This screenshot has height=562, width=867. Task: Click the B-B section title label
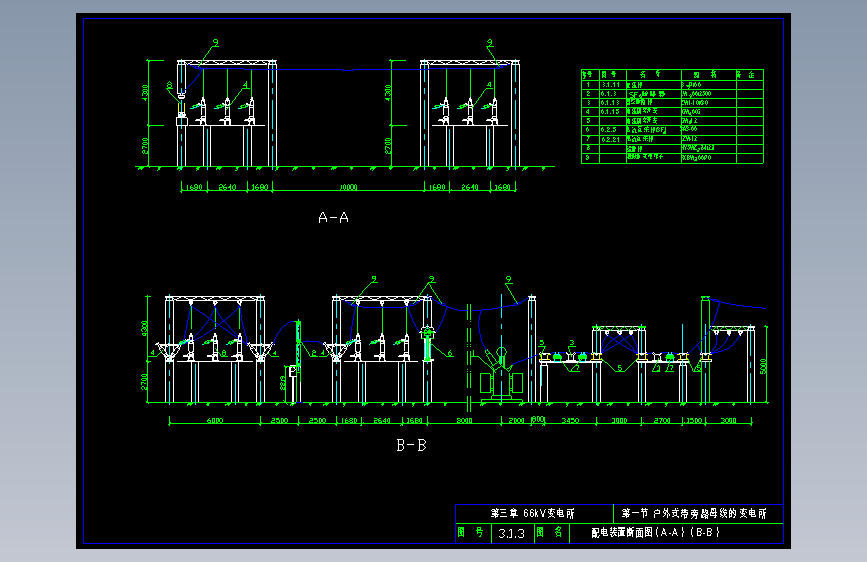(x=411, y=445)
